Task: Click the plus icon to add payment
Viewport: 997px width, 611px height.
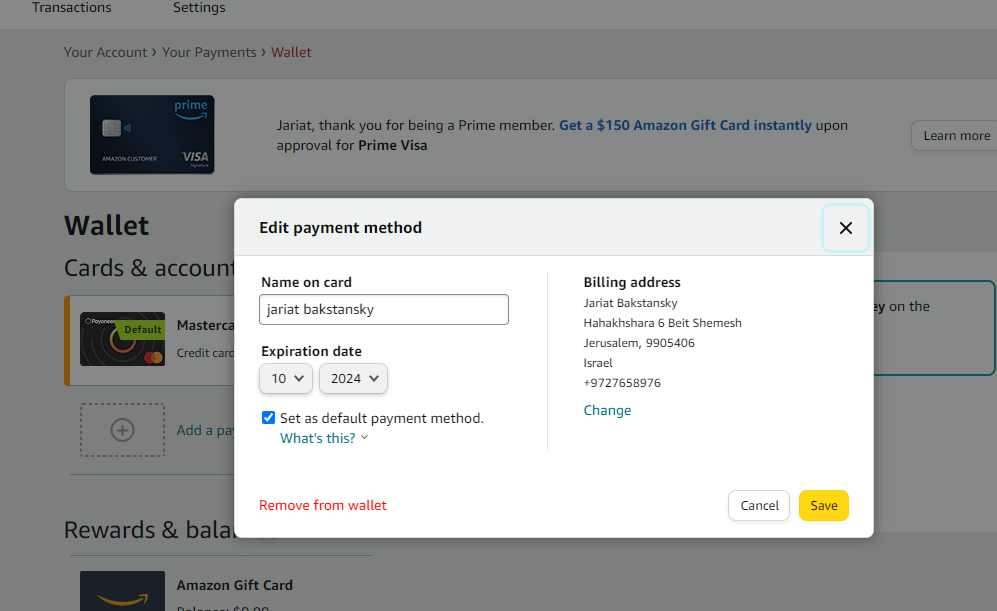Action: point(122,430)
